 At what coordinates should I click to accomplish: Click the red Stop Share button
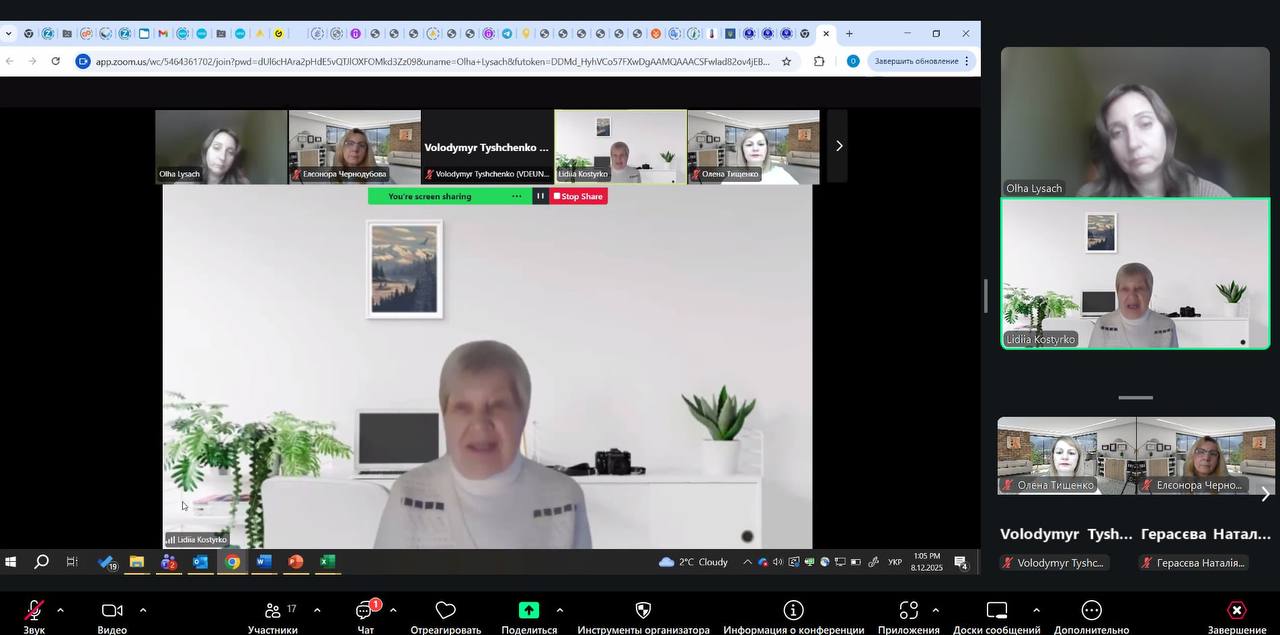[x=578, y=196]
